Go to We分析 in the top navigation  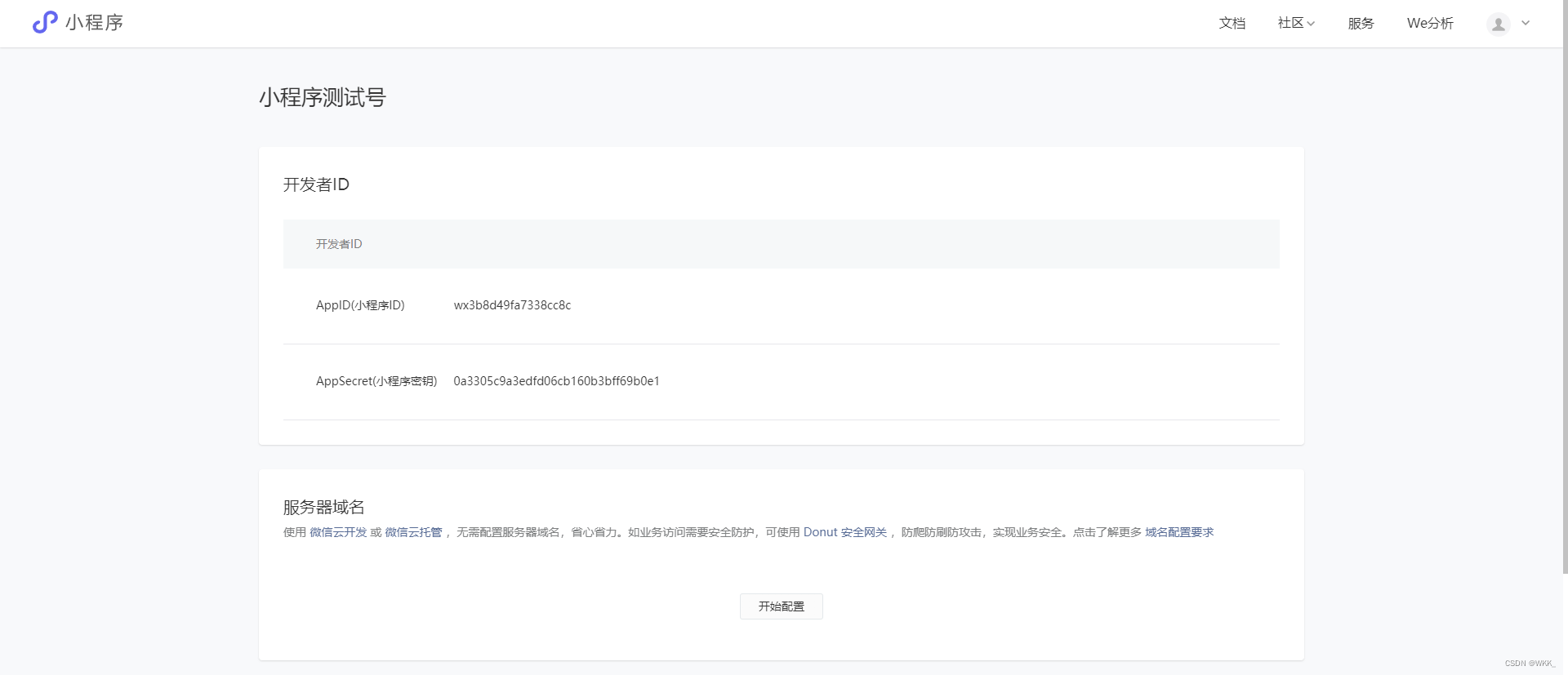coord(1430,23)
